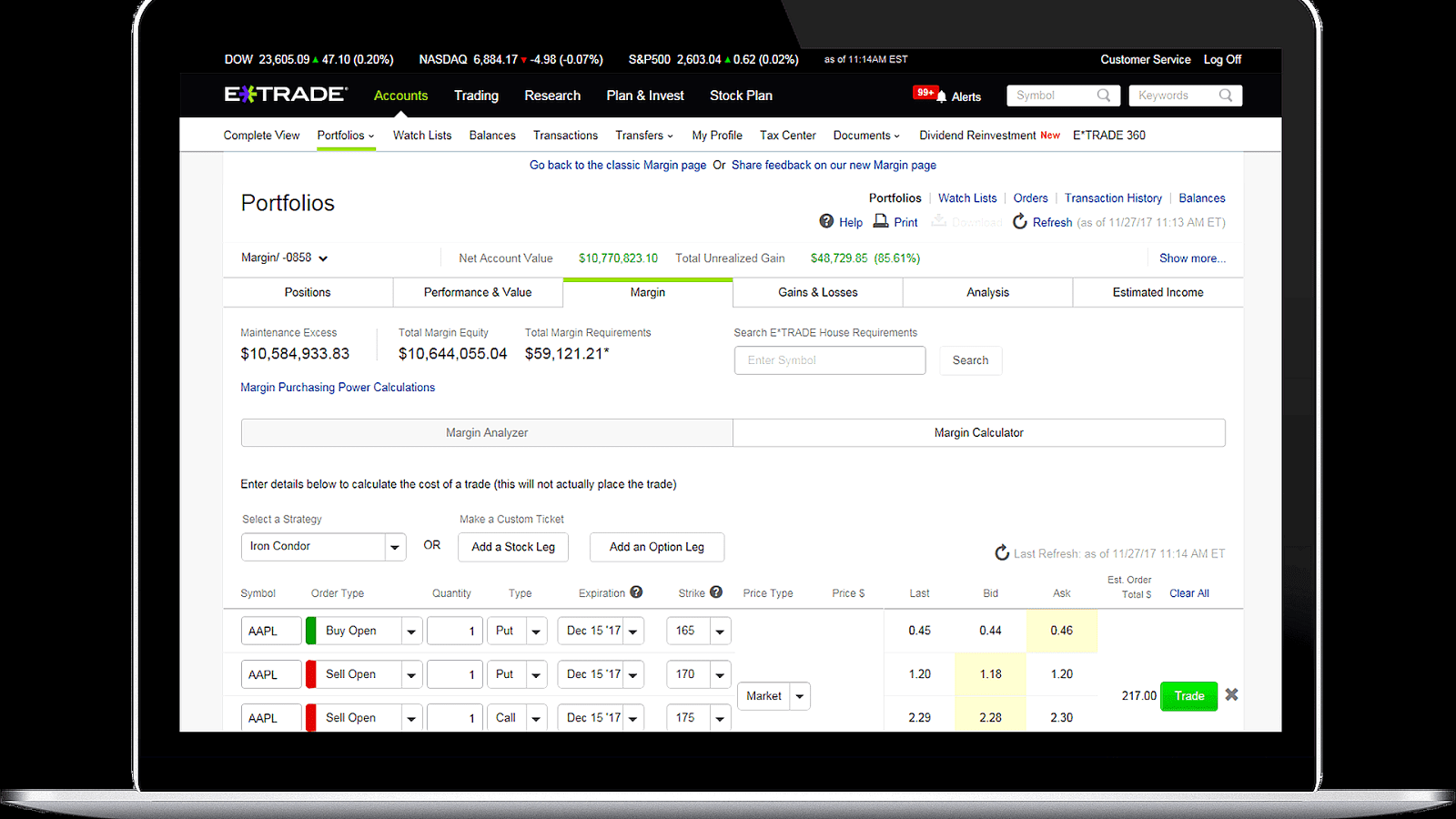Click the Keywords search magnifier icon
The image size is (1456, 819).
point(1226,95)
